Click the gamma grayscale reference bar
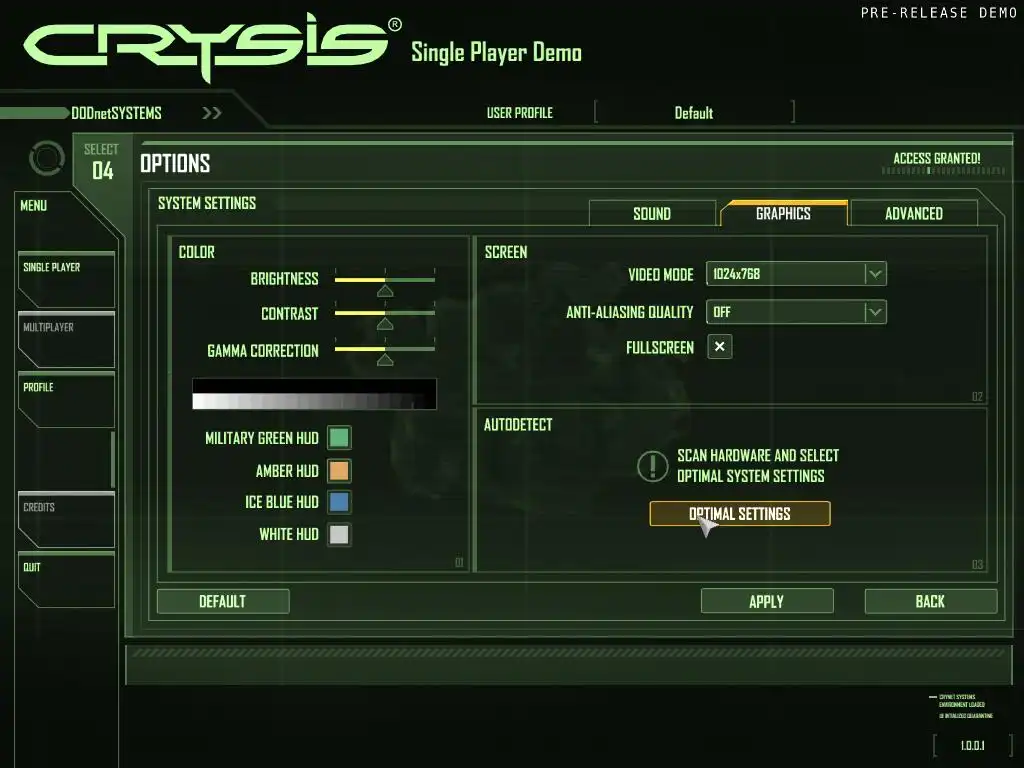1024x768 pixels. 314,394
